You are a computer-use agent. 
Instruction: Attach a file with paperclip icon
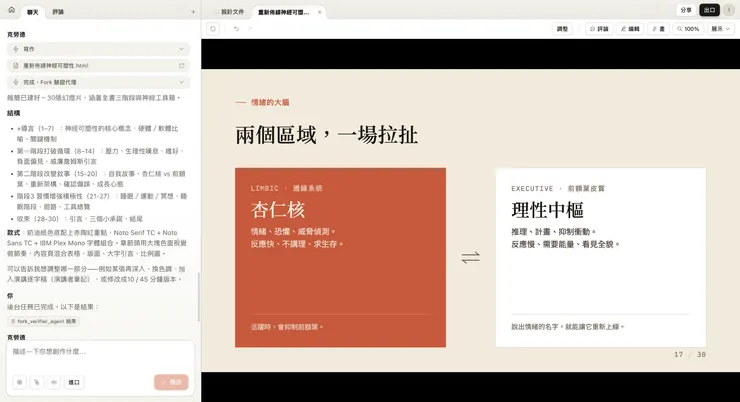[x=37, y=382]
